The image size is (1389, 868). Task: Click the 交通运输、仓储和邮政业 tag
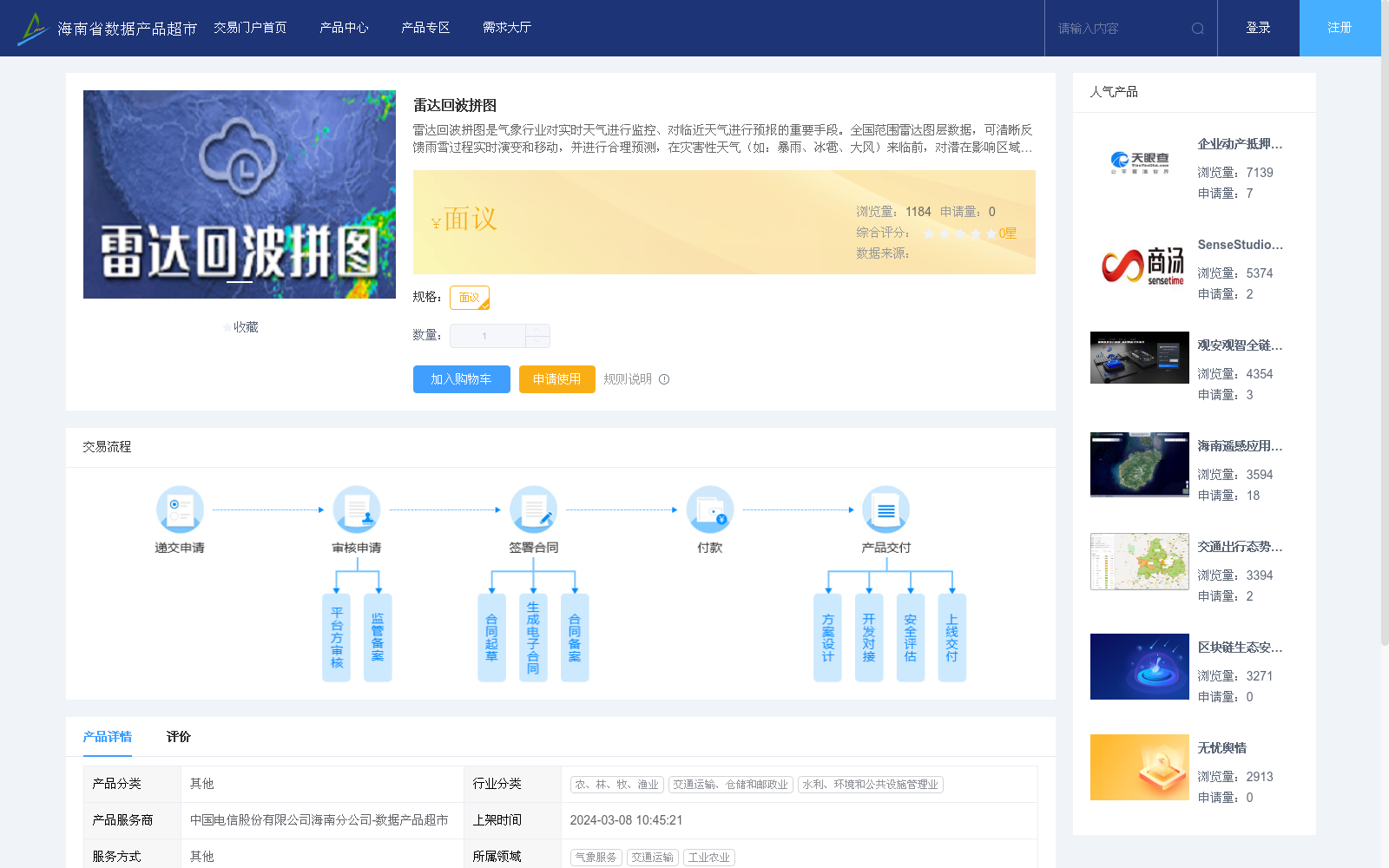(731, 785)
